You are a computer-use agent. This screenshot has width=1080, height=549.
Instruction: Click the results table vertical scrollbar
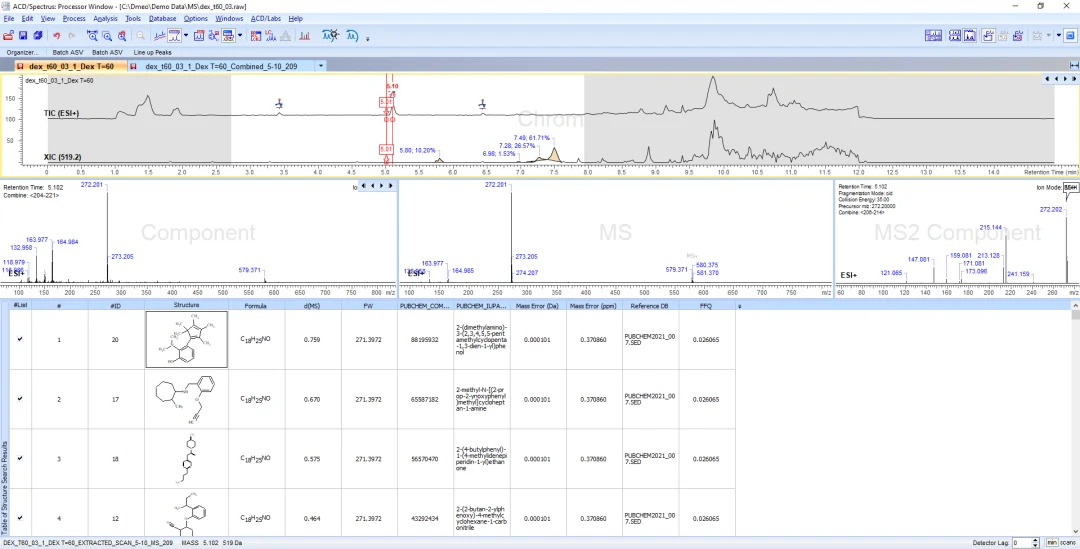1075,420
